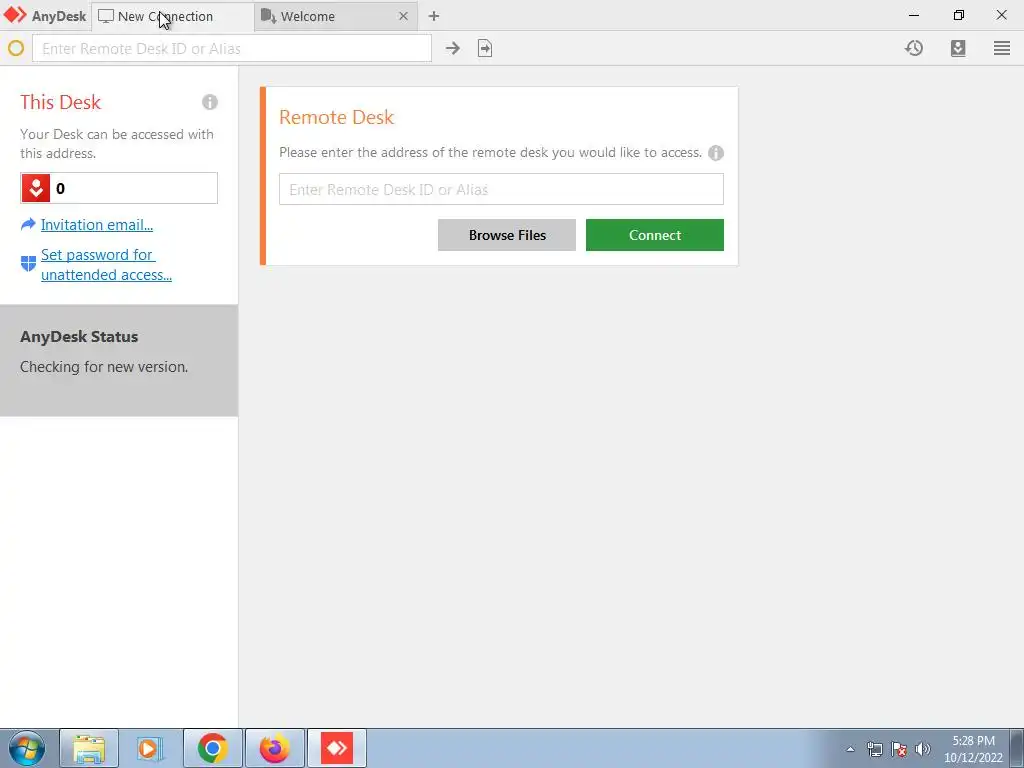Click the connection status circle indicator
1024x768 pixels.
(16, 48)
